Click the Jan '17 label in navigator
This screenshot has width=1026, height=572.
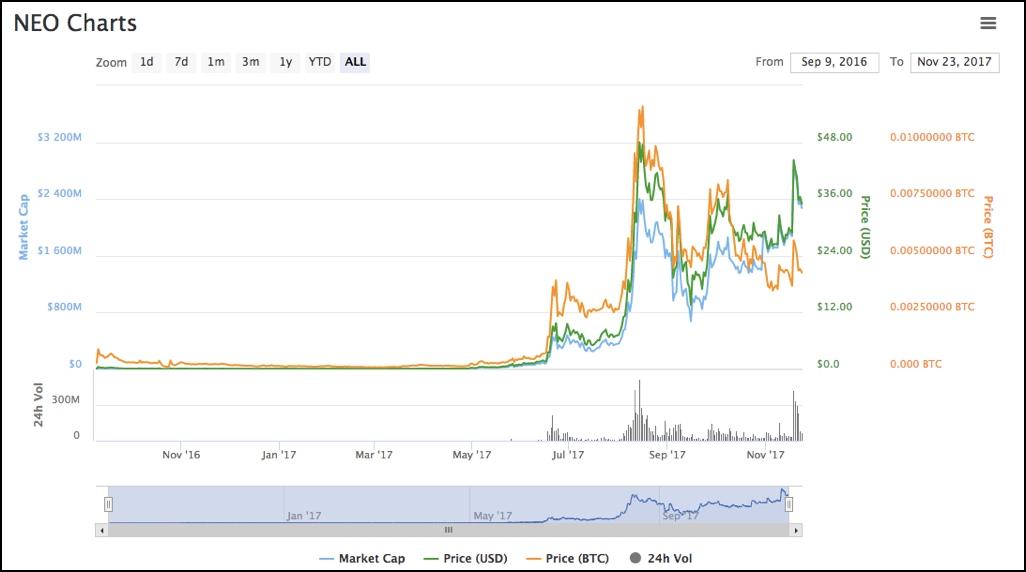tap(304, 516)
